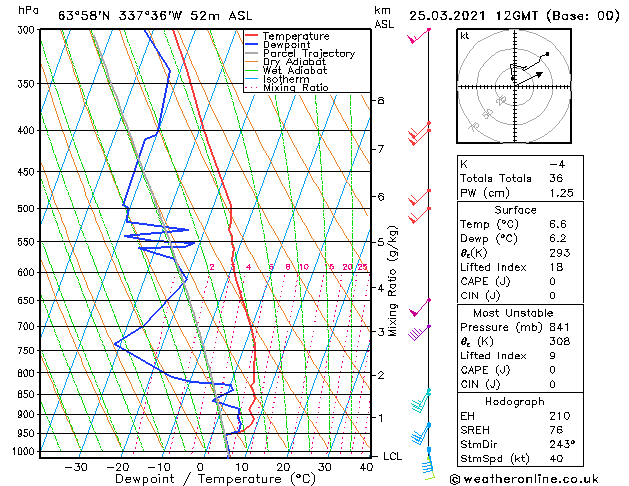This screenshot has width=629, height=486.
Task: Click the hodograph center crosshair
Action: (515, 86)
